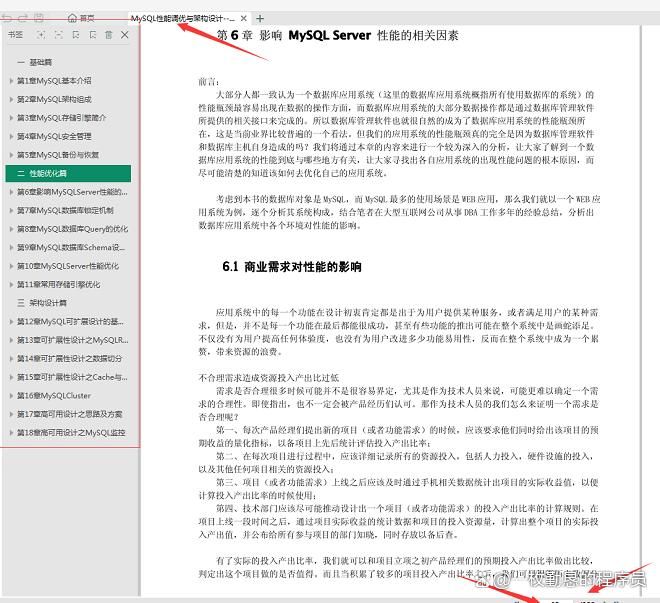Open bookmark 第7章MySQL数据库锁定机制
The image size is (660, 603).
tap(65, 210)
